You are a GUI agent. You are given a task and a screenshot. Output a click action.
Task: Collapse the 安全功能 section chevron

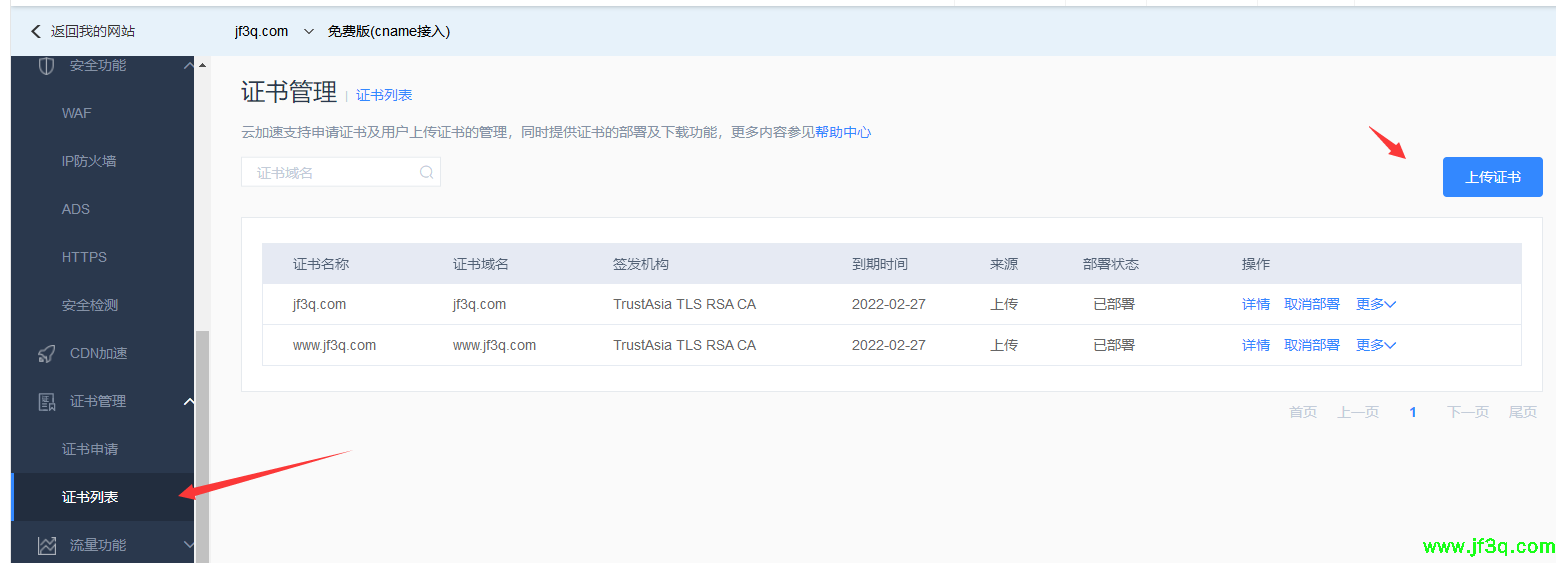(189, 66)
